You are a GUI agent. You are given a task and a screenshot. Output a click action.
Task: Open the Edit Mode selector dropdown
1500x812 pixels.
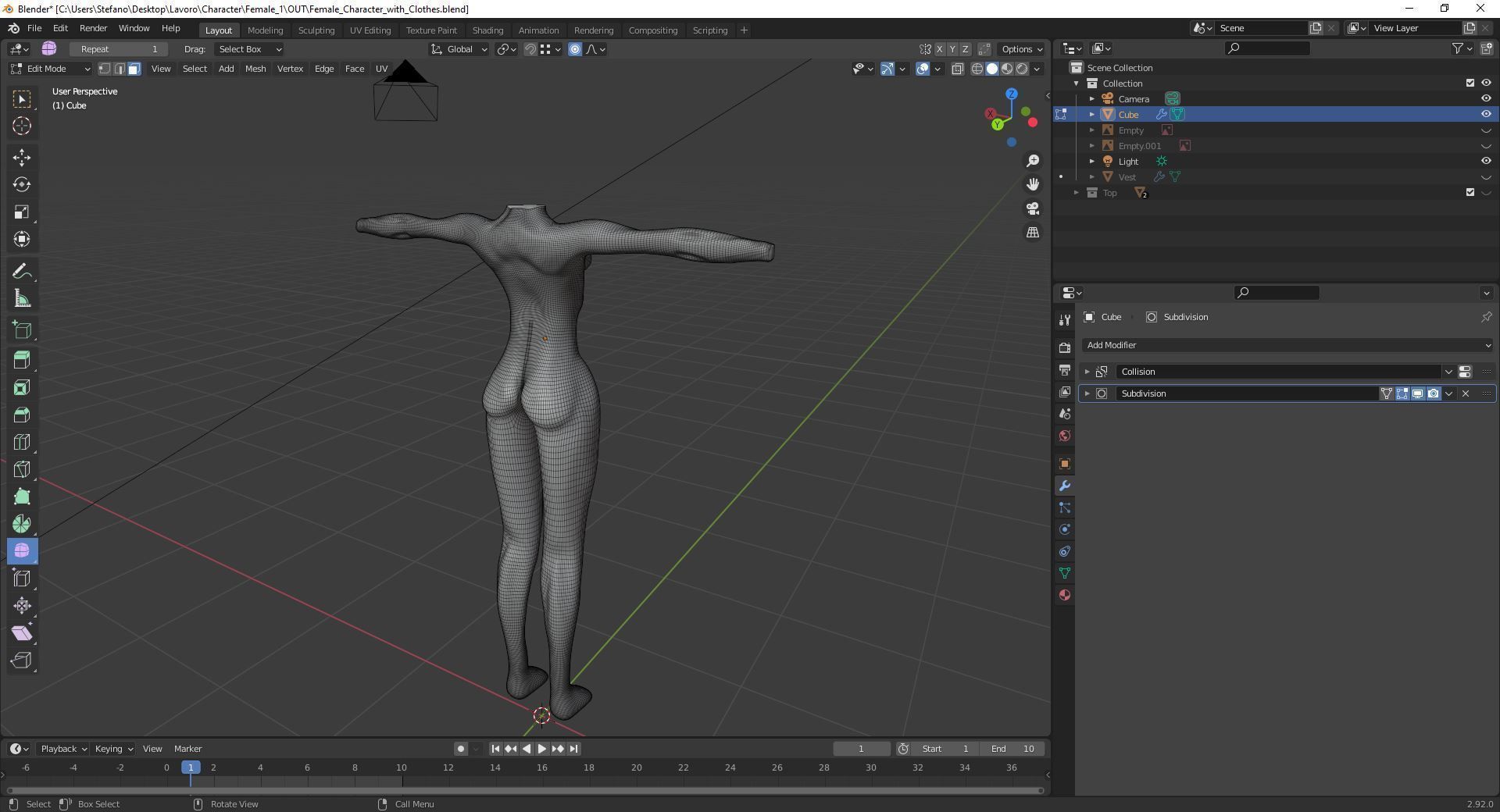pyautogui.click(x=50, y=69)
